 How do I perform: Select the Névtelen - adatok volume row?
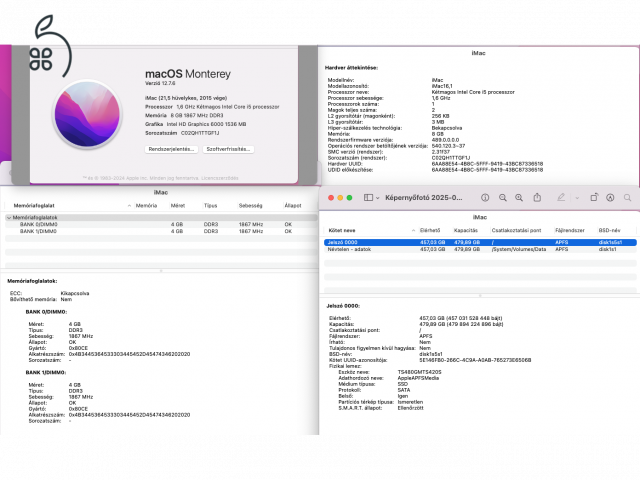pyautogui.click(x=480, y=249)
